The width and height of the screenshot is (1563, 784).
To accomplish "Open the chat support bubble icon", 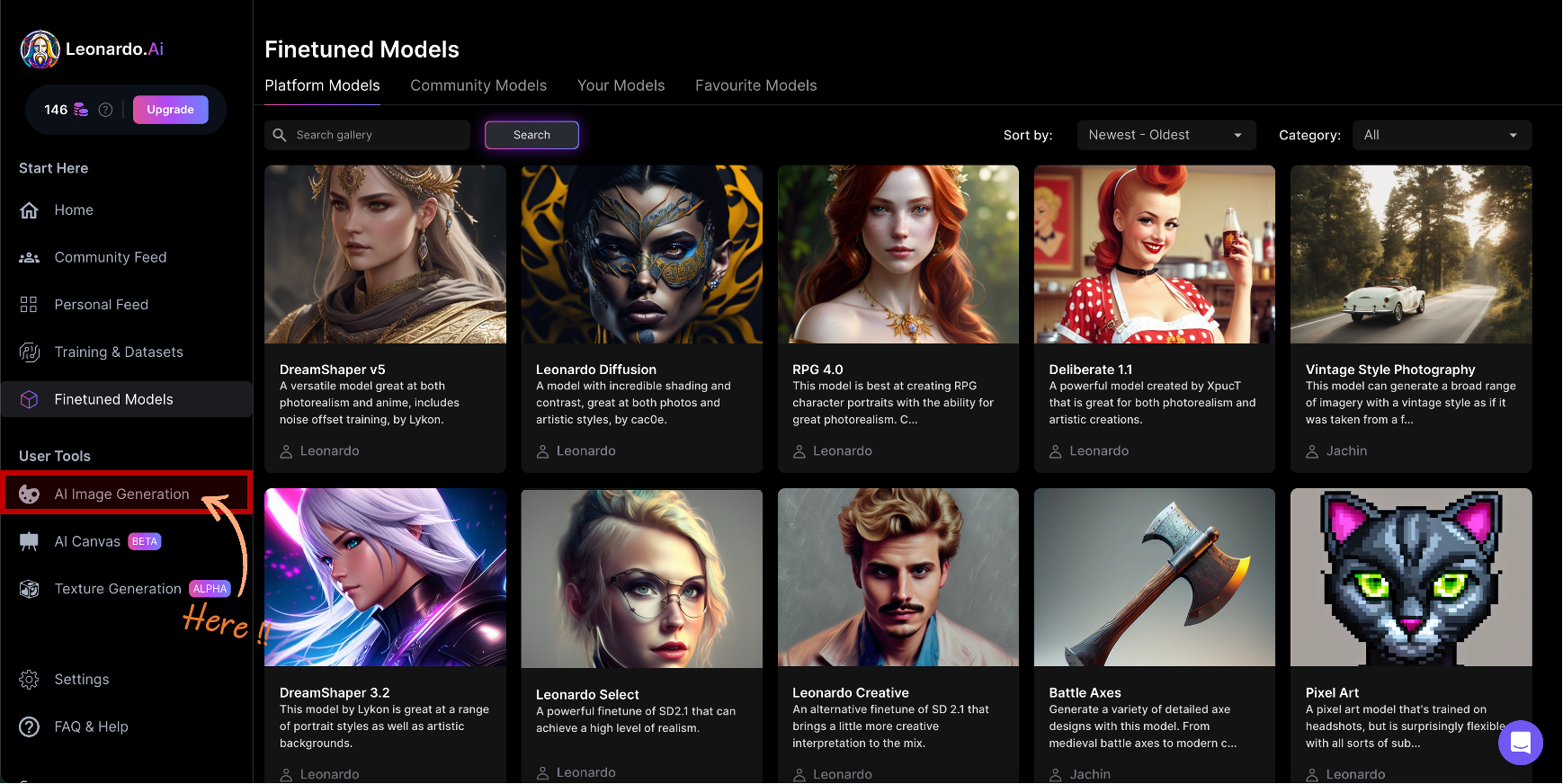I will (x=1520, y=743).
